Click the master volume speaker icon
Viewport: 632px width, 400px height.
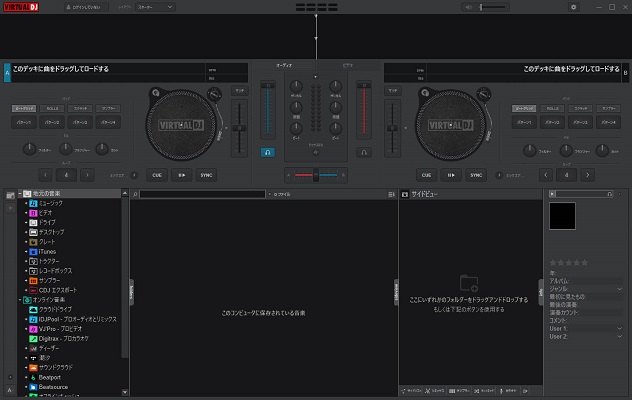click(x=468, y=7)
